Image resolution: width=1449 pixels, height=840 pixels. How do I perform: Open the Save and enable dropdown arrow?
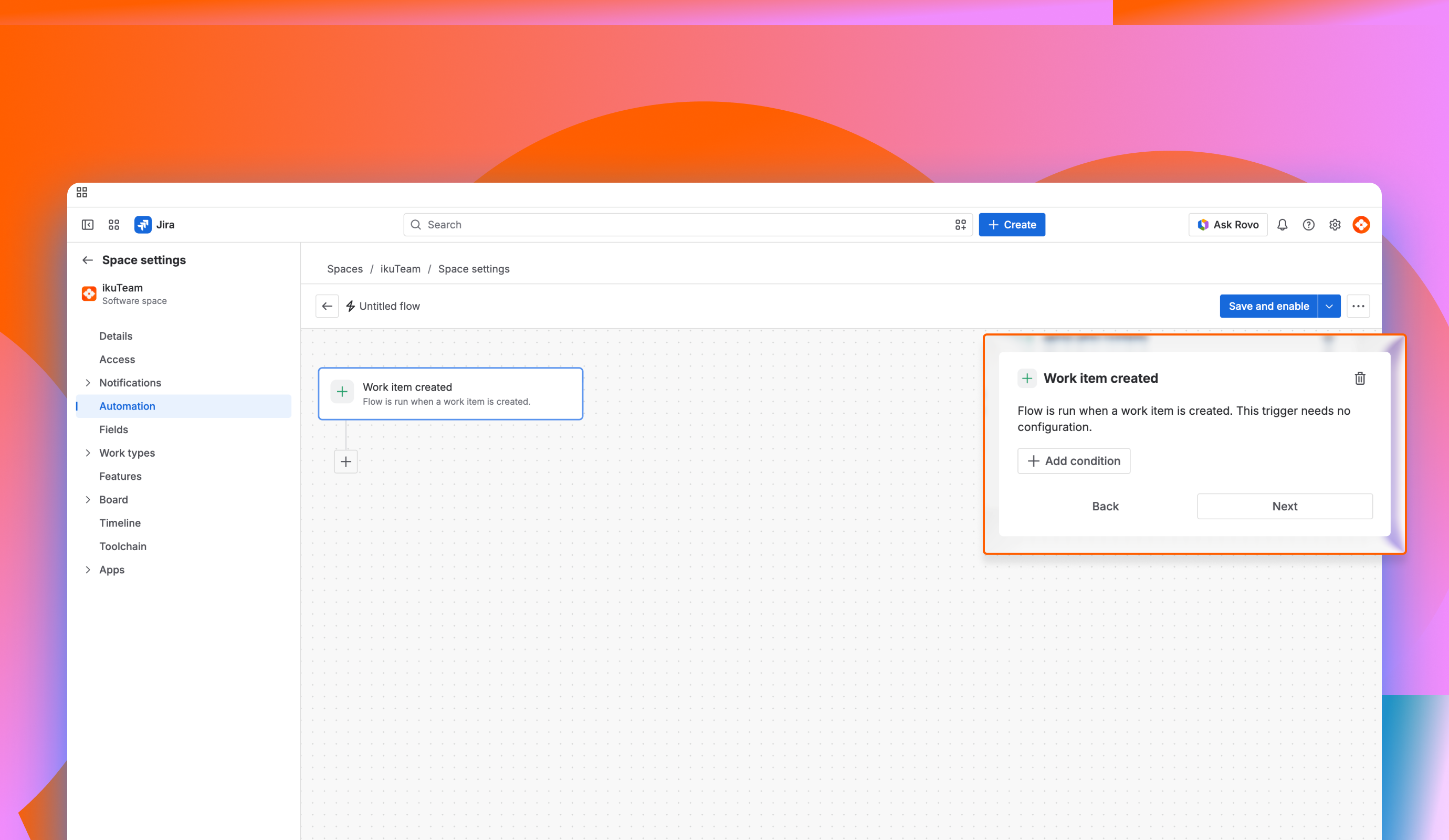1329,307
